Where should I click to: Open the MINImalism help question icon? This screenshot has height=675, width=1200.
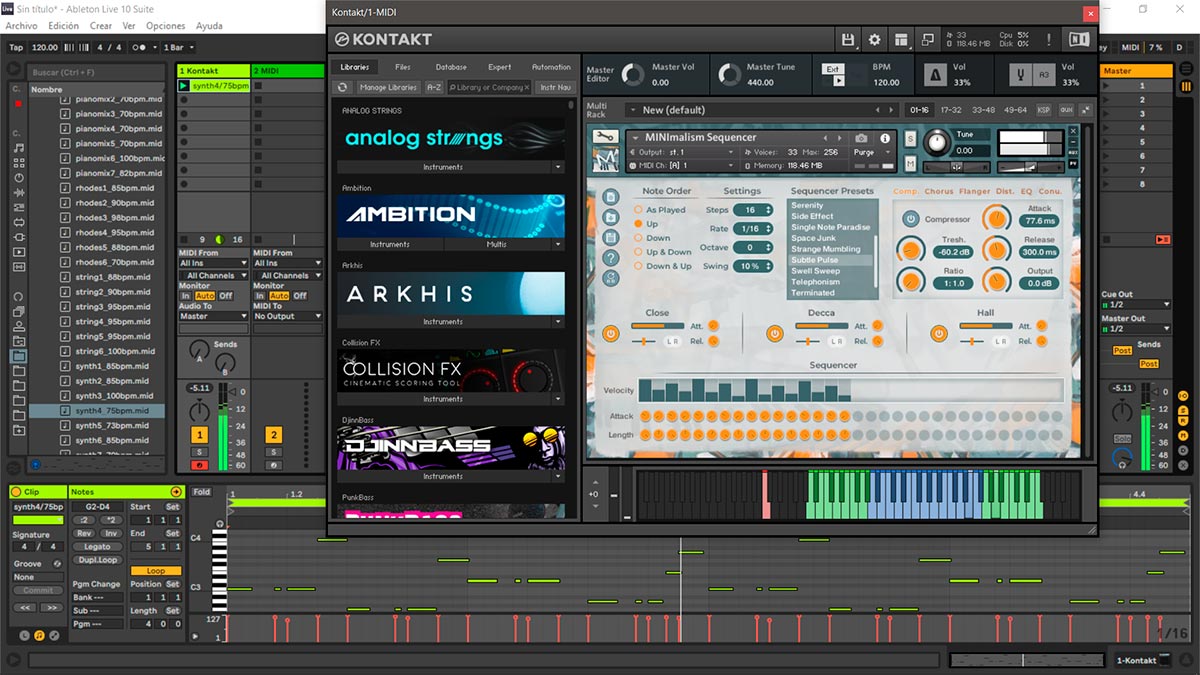point(610,257)
